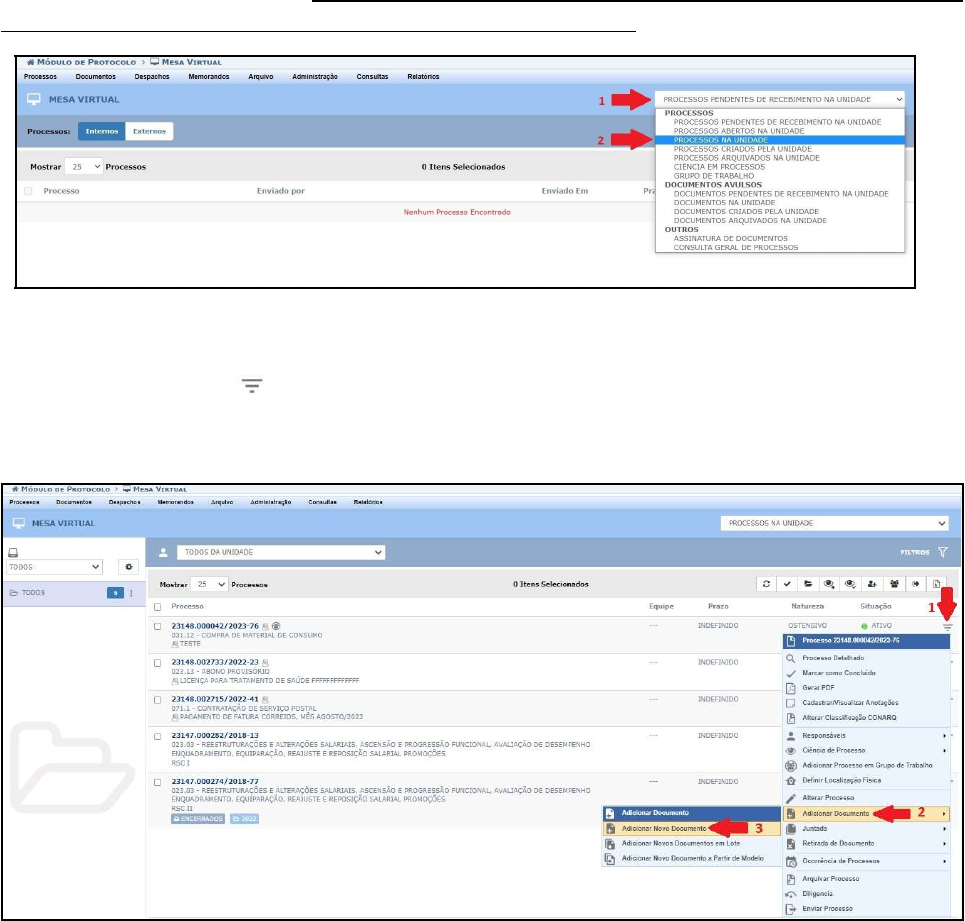Open the gear settings icon beside TODOS dropdown
The width and height of the screenshot is (965, 921).
pos(128,566)
